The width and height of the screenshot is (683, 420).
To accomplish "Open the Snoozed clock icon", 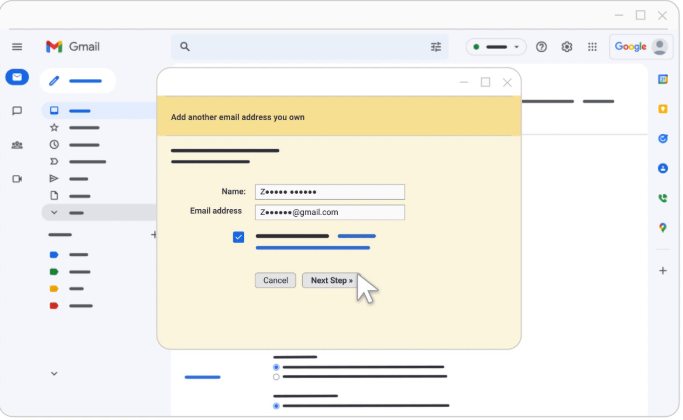I will pyautogui.click(x=54, y=144).
